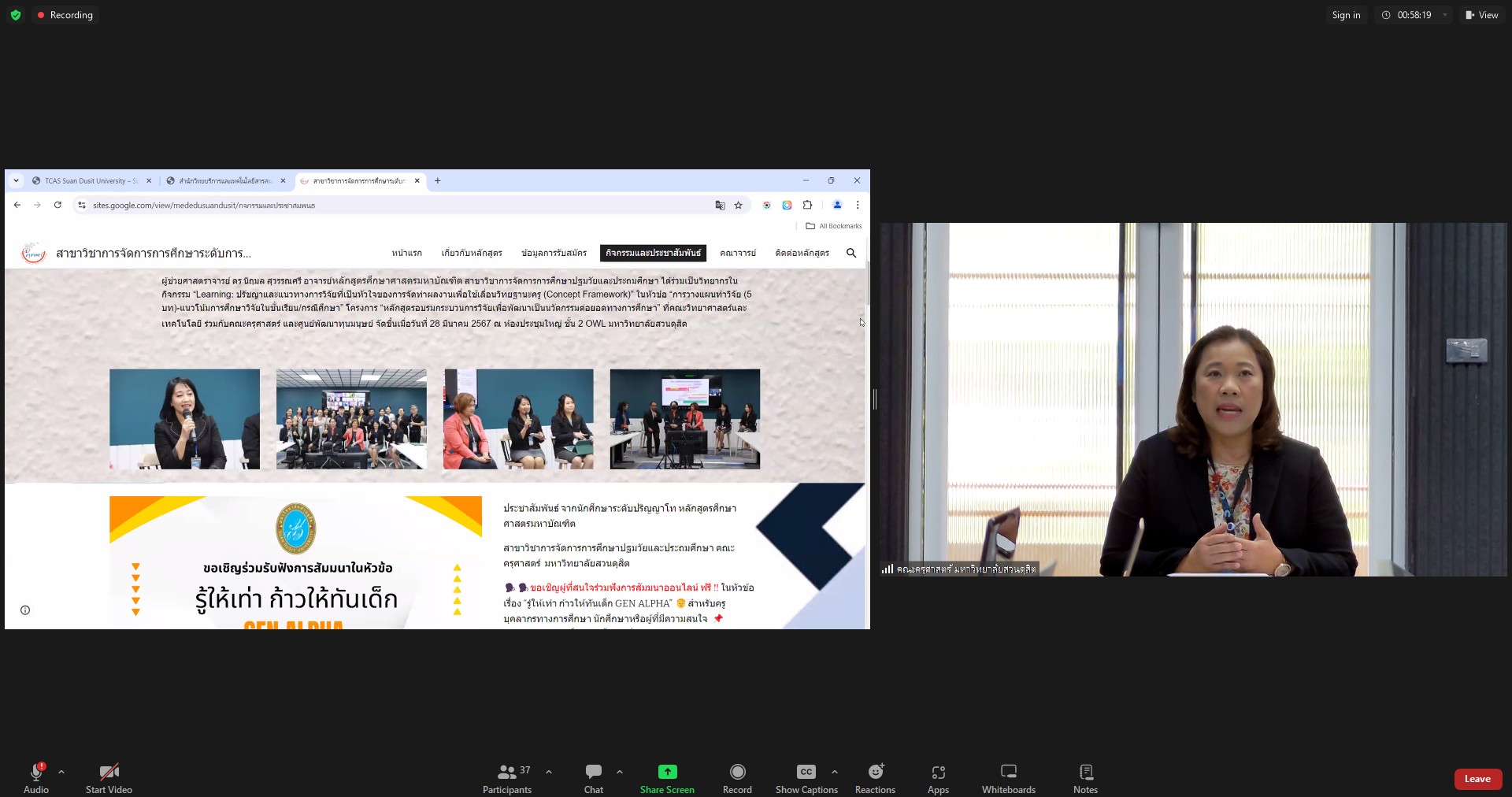Click site title สาขาวิชาการจัดการการศึกษาระดับการ...

pyautogui.click(x=154, y=254)
